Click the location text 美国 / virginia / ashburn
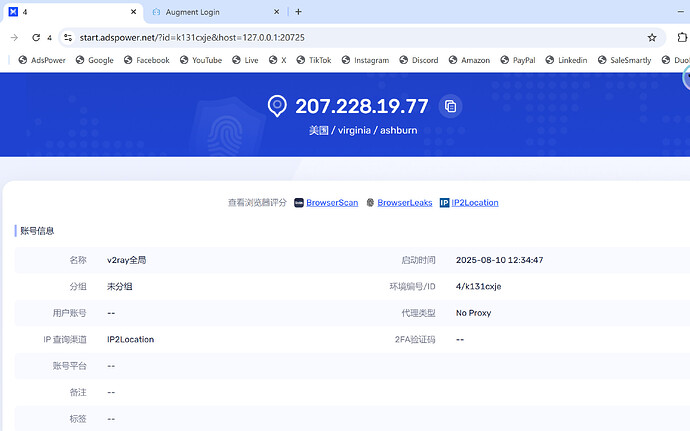The image size is (690, 431). tap(363, 130)
